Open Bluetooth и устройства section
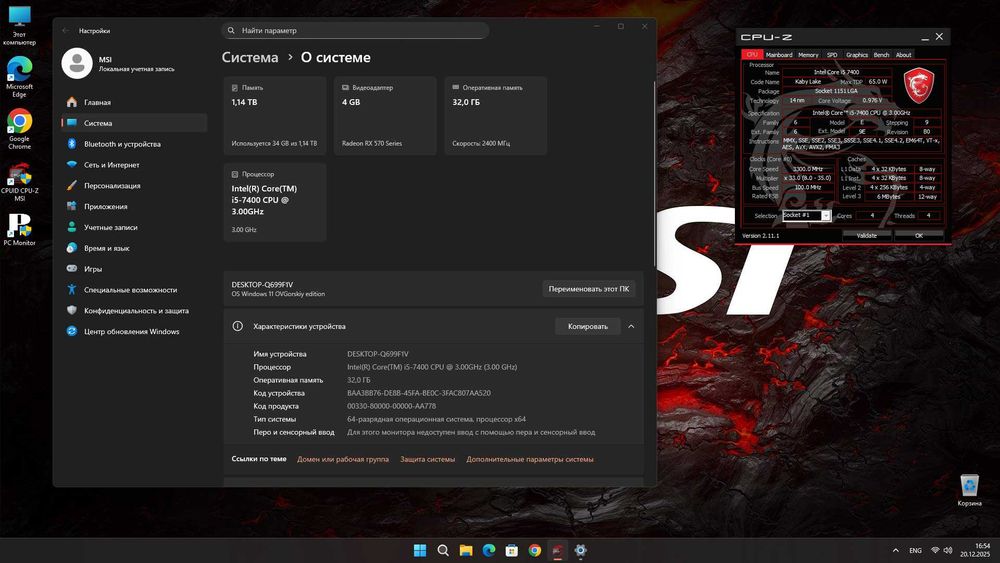The image size is (1000, 563). click(x=134, y=144)
